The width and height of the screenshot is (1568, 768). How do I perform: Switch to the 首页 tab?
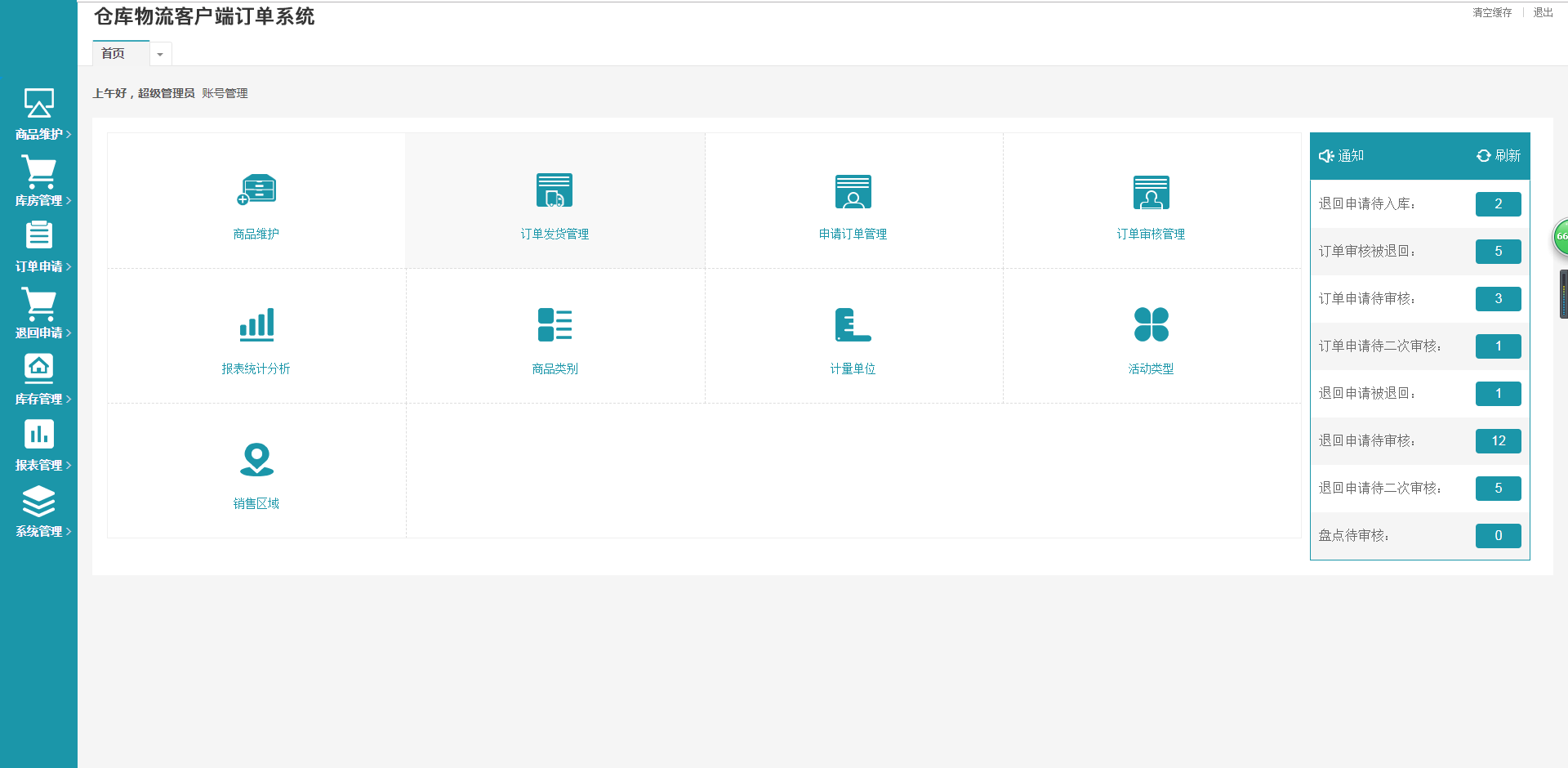pos(114,54)
